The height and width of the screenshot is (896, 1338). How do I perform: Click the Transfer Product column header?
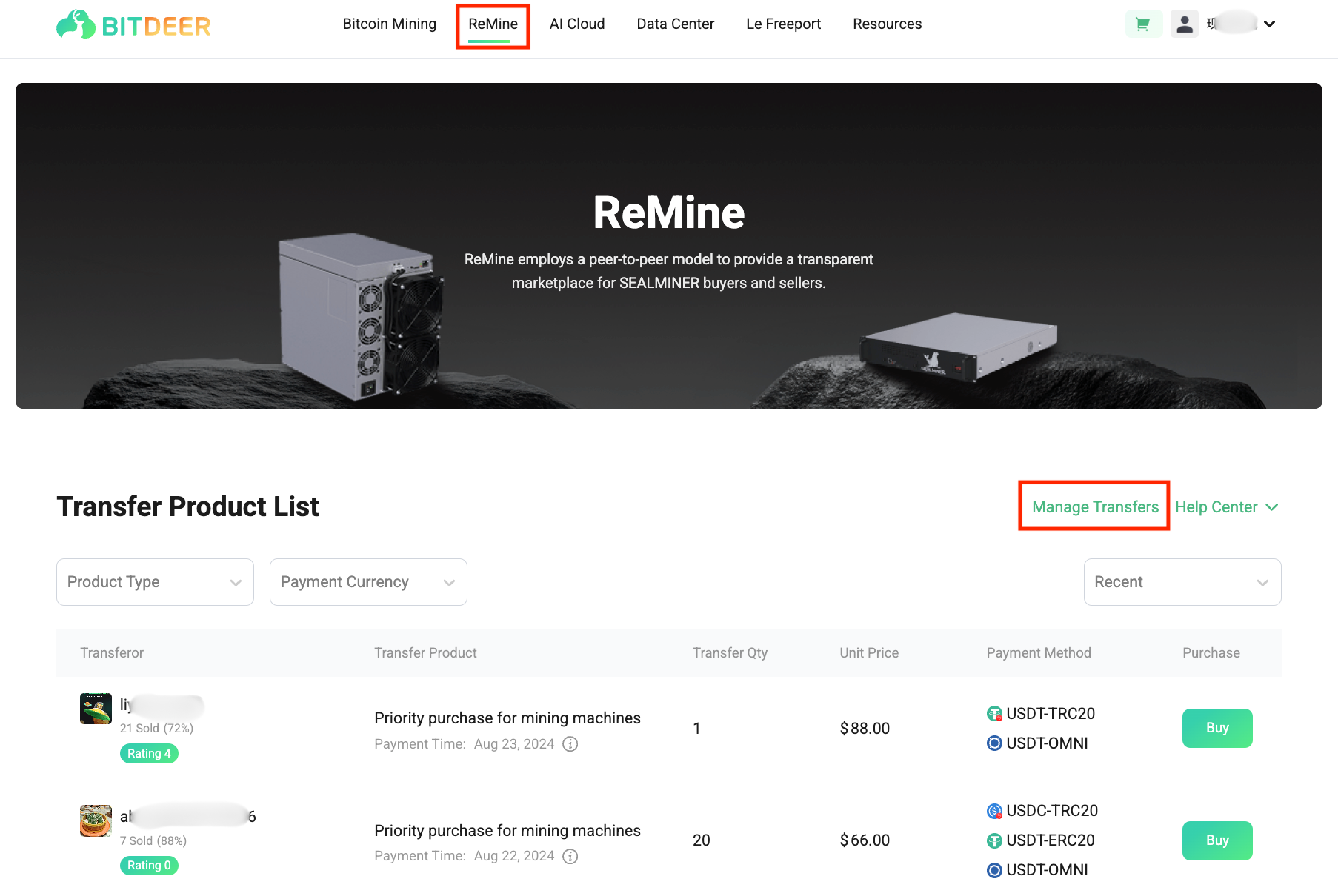[x=425, y=653]
